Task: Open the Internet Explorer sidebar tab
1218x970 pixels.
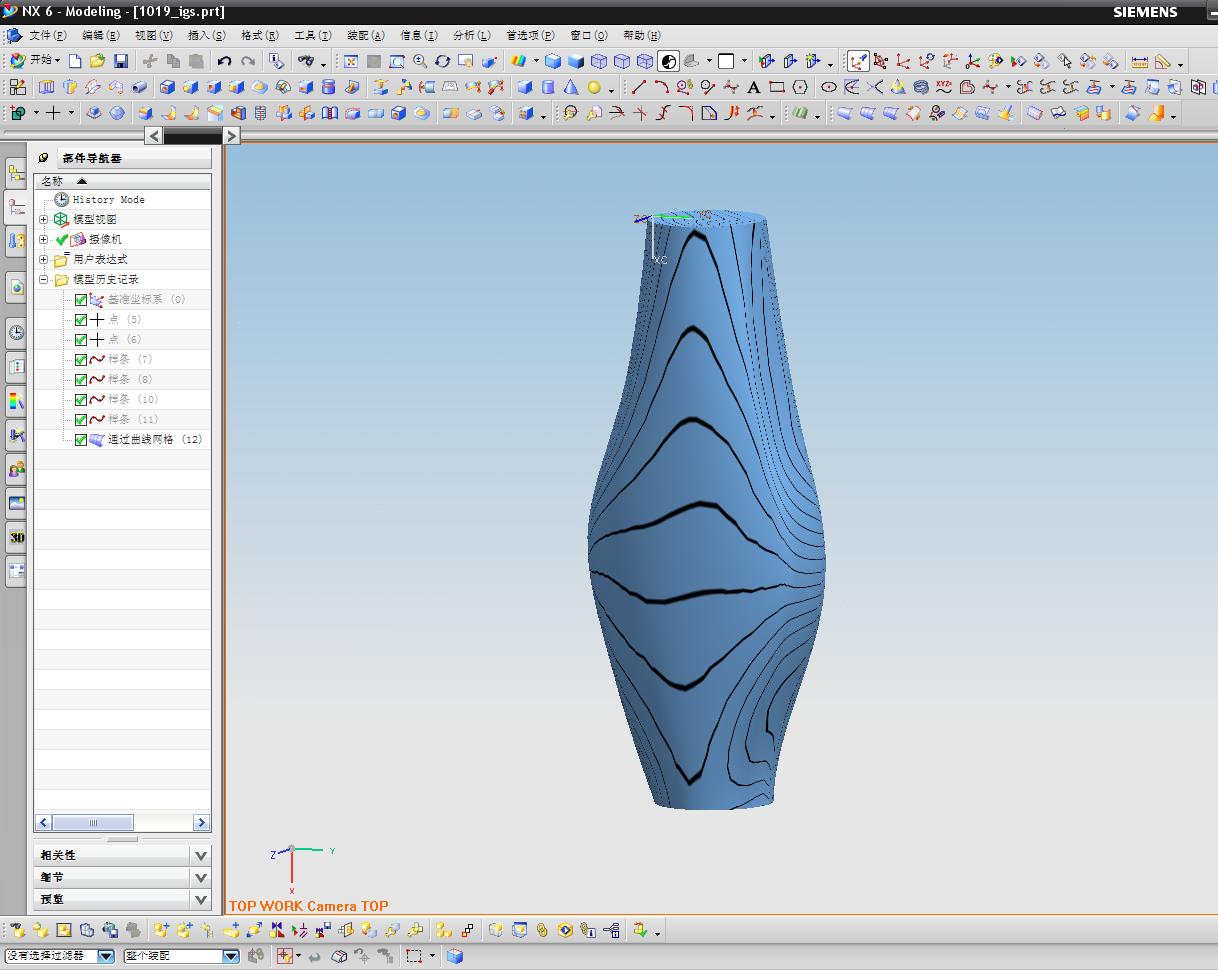Action: coord(16,287)
